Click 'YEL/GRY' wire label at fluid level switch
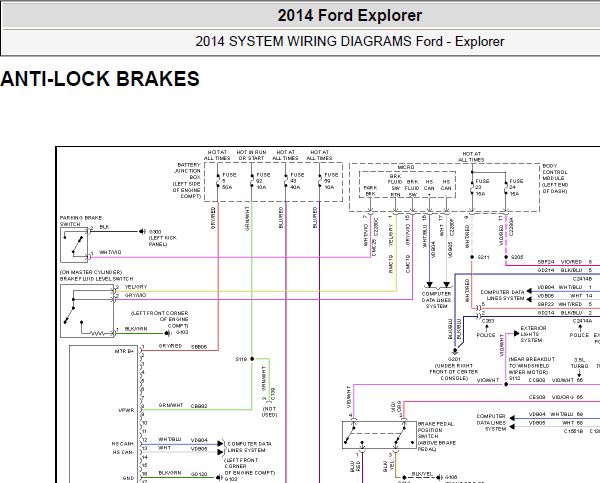 click(136, 287)
